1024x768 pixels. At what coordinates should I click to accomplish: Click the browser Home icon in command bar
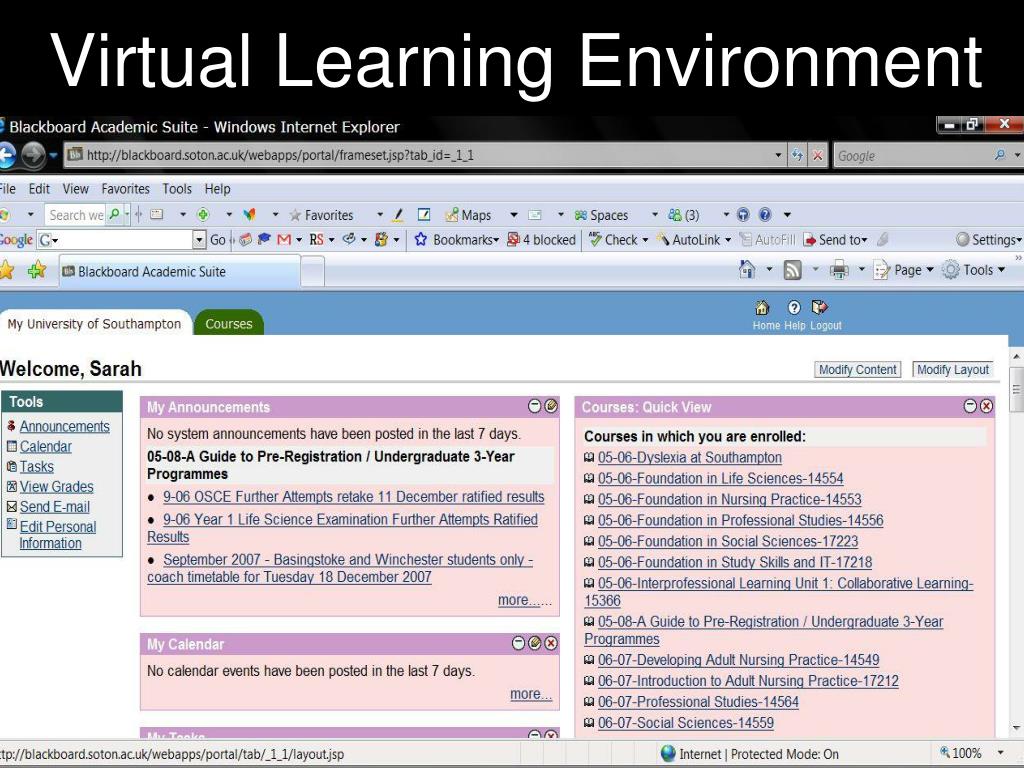tap(747, 269)
